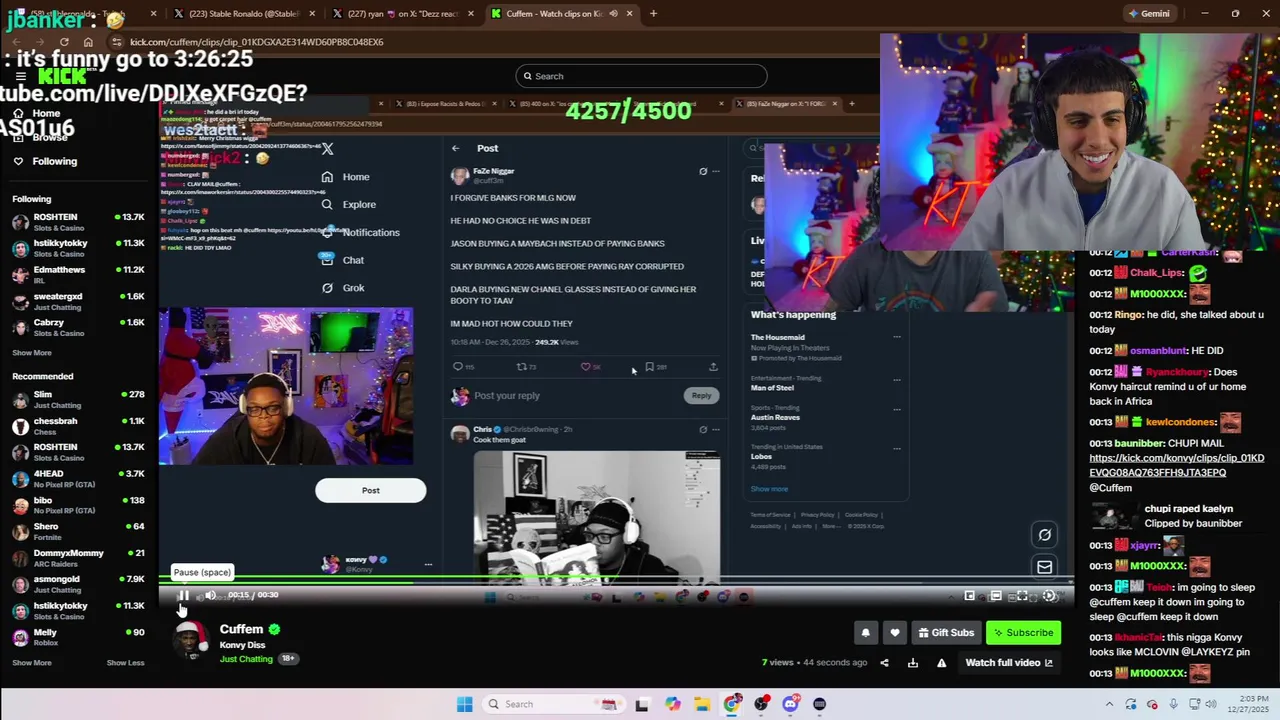Launch Copilot from the taskbar

[x=672, y=704]
